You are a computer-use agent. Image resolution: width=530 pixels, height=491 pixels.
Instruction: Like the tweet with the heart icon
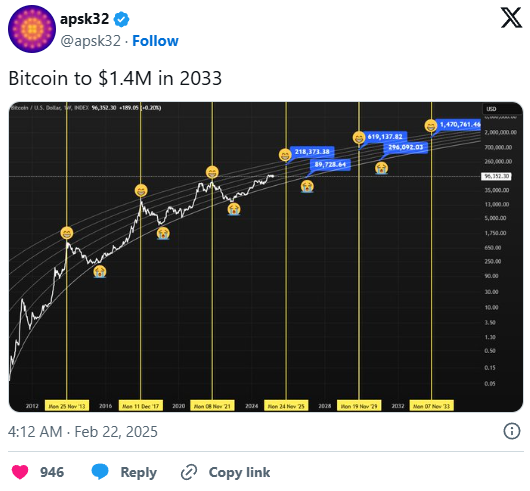pos(20,472)
